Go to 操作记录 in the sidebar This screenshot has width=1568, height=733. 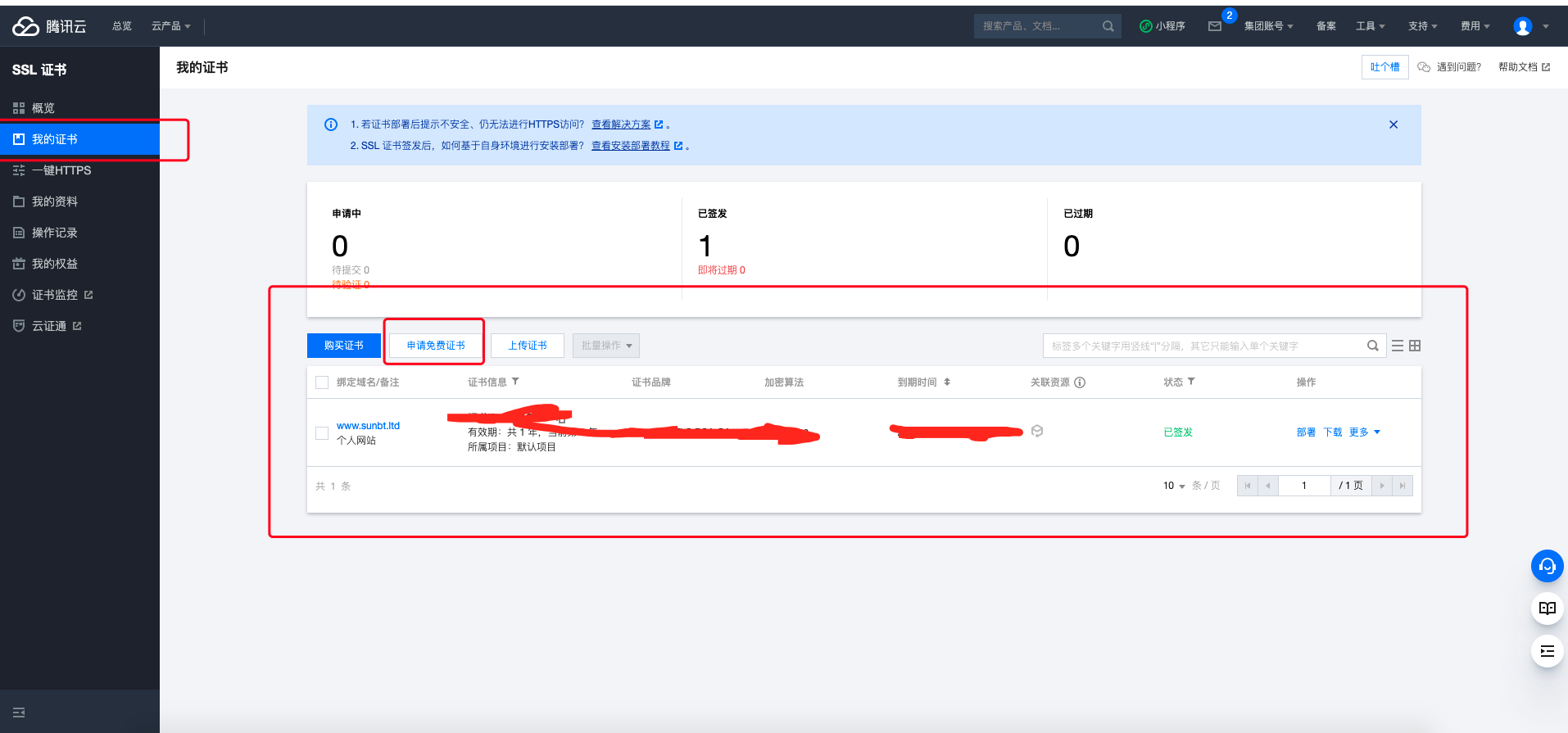click(x=54, y=233)
